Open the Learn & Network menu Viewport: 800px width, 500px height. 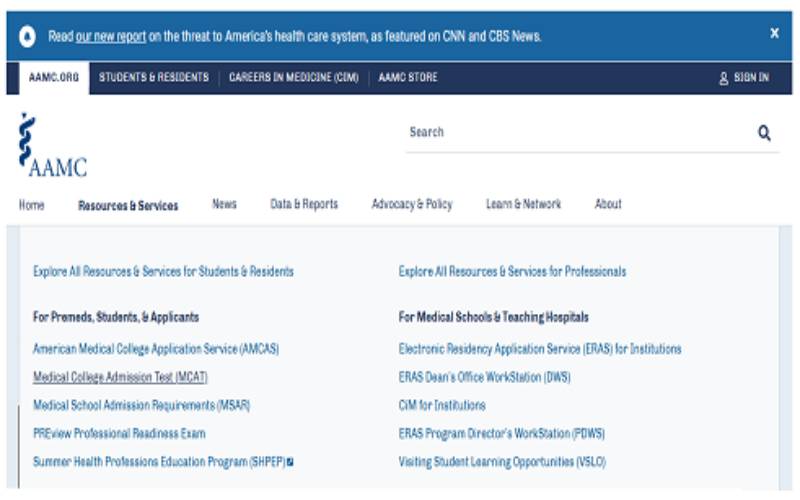click(523, 204)
